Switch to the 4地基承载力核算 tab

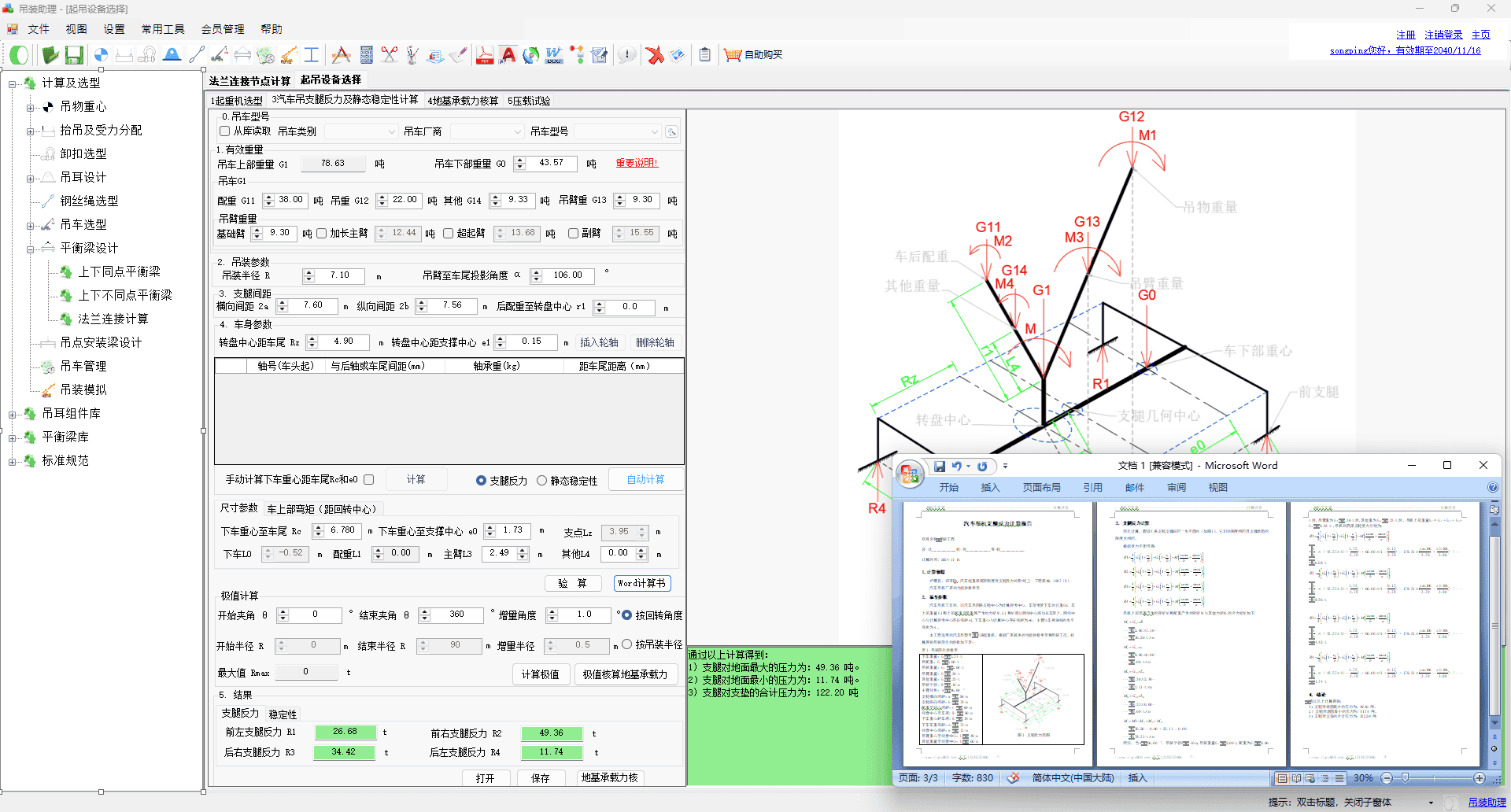463,101
